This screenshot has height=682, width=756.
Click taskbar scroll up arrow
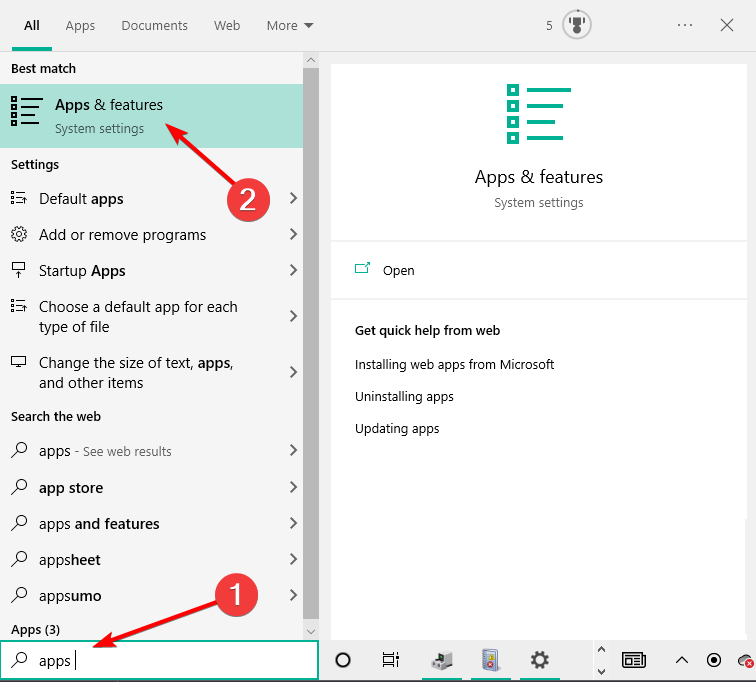601,649
